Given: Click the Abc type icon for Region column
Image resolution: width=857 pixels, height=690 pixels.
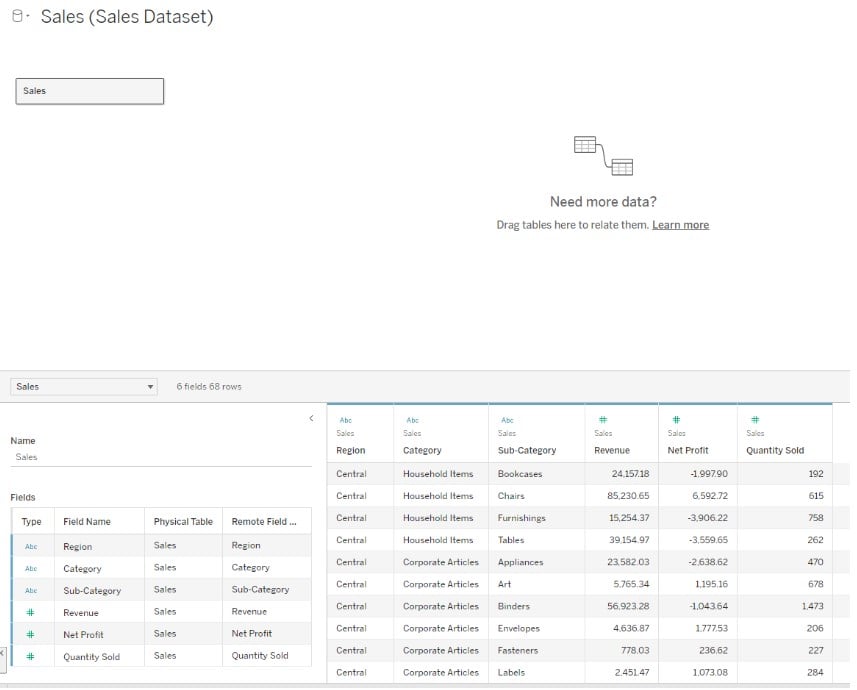Looking at the screenshot, I should tap(346, 420).
